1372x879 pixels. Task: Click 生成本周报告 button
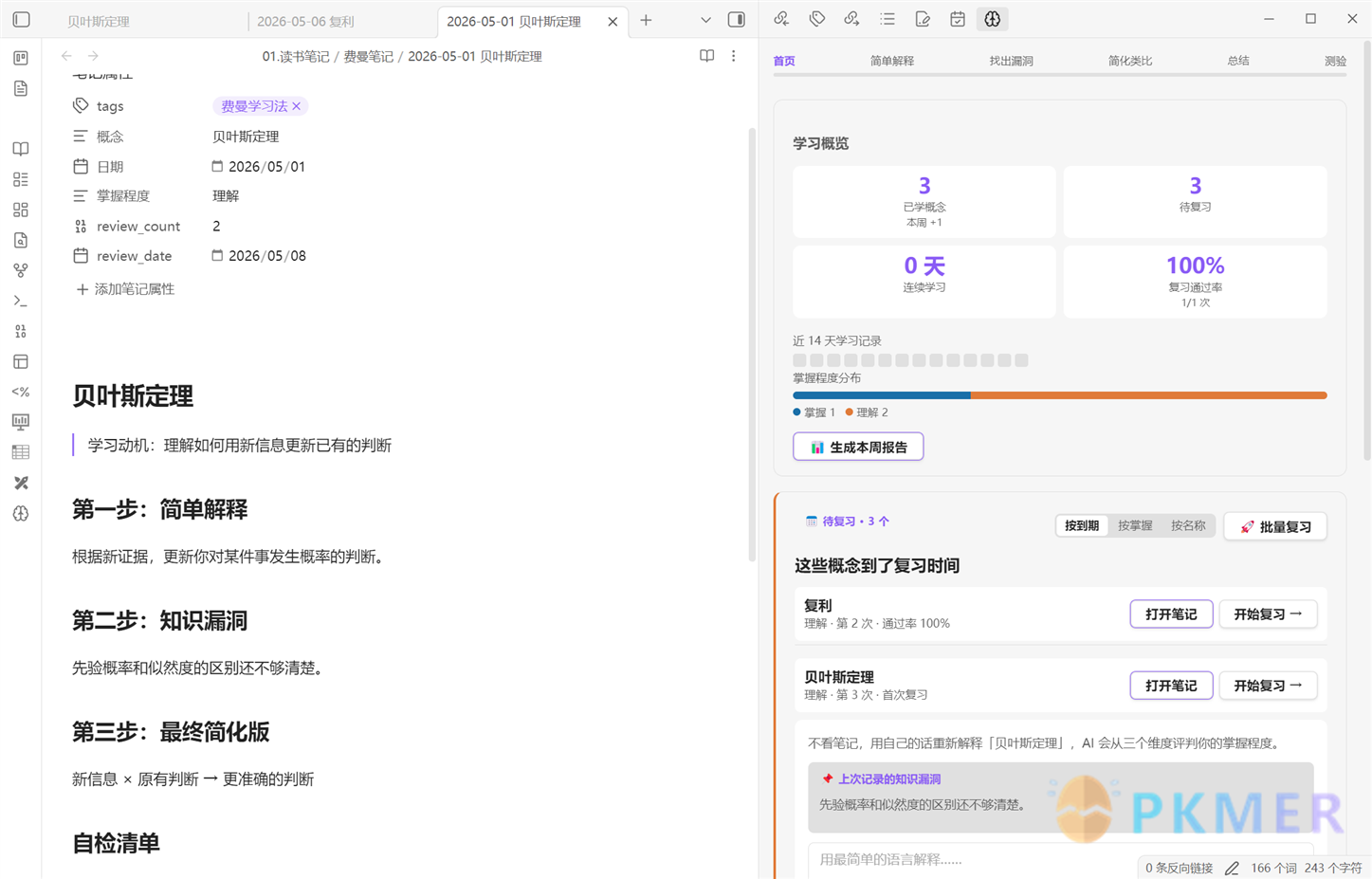point(858,447)
